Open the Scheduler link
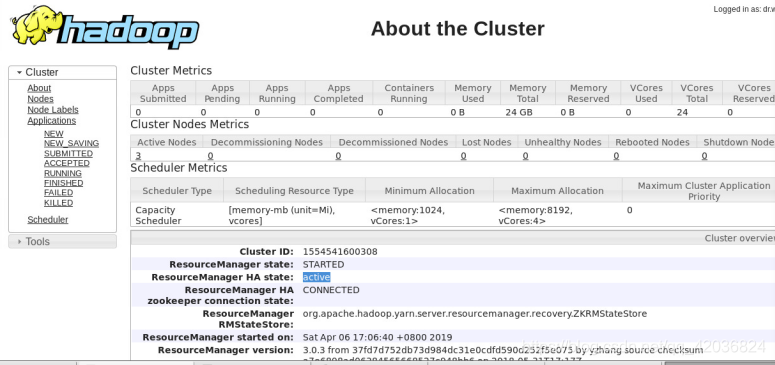This screenshot has width=775, height=365. pos(47,220)
